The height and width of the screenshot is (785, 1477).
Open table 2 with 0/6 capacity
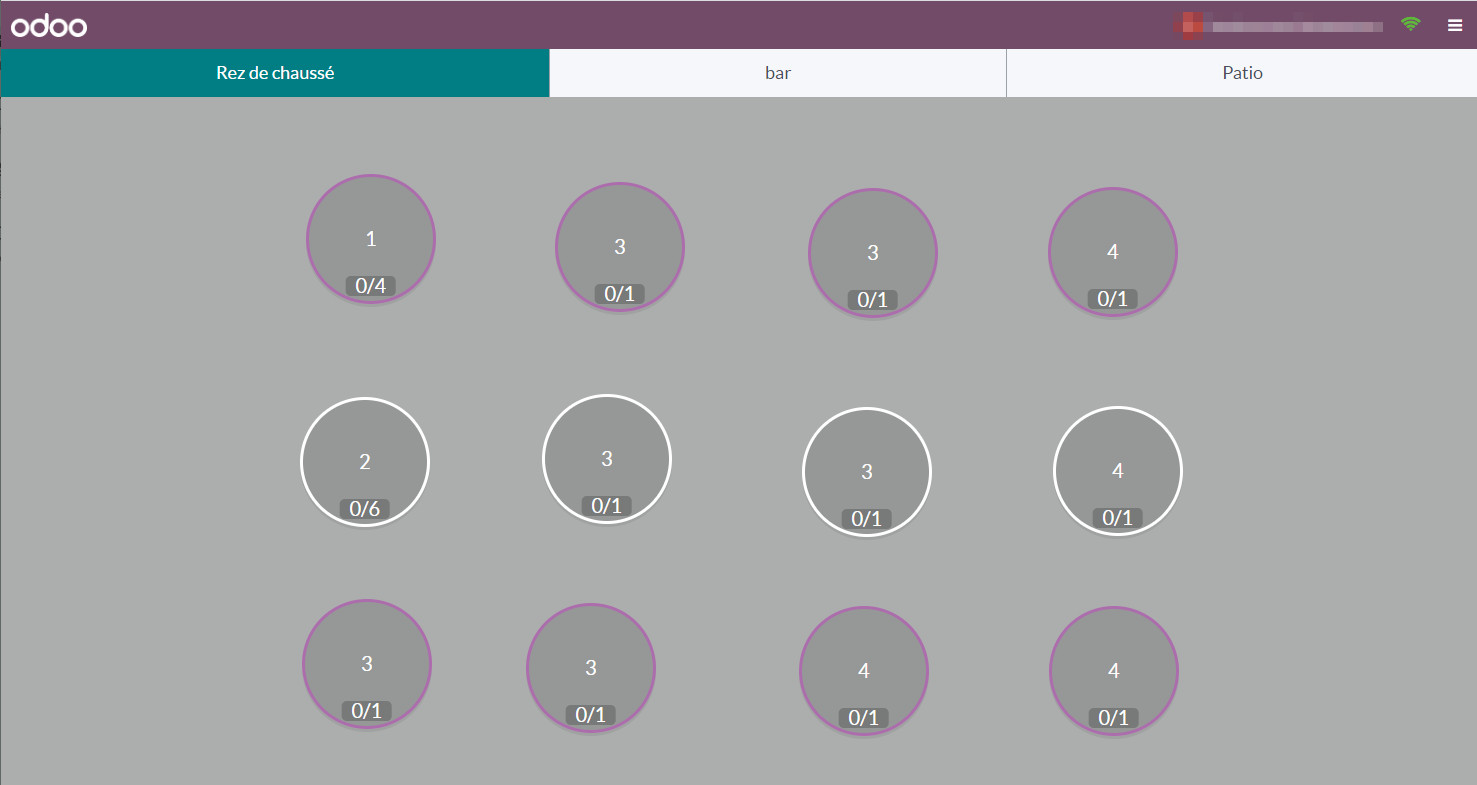[365, 461]
